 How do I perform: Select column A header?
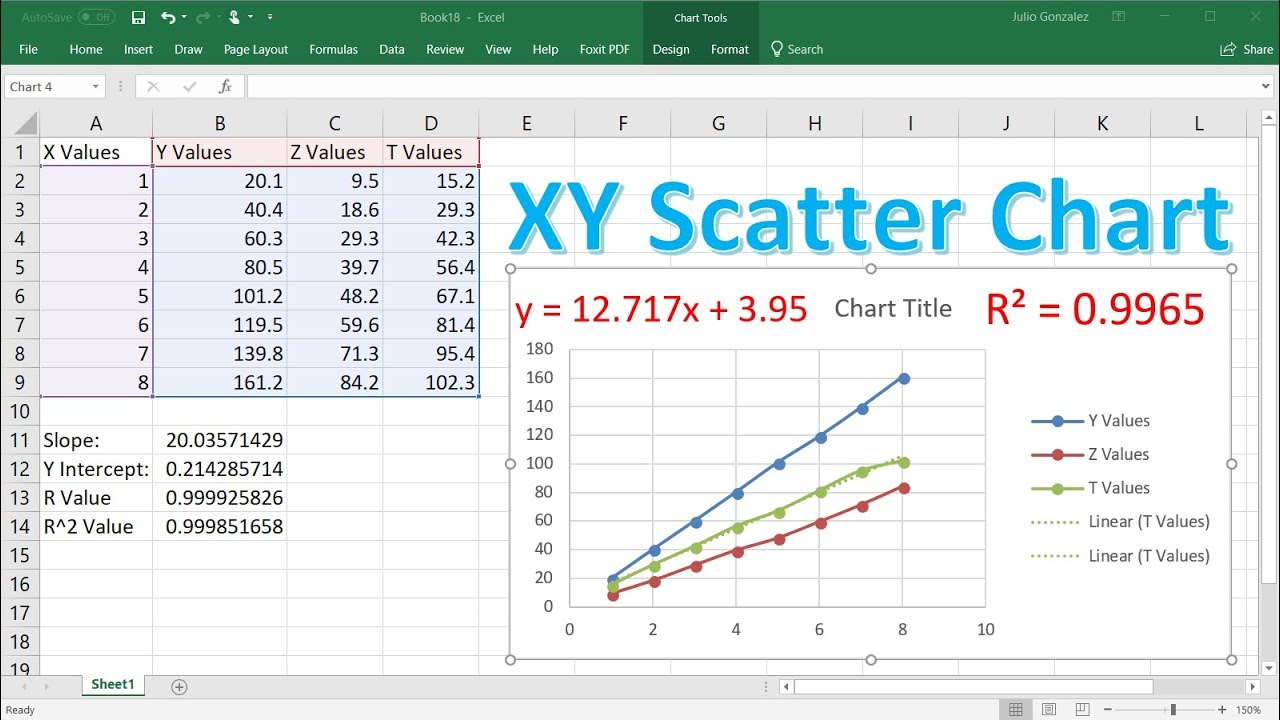tap(96, 123)
